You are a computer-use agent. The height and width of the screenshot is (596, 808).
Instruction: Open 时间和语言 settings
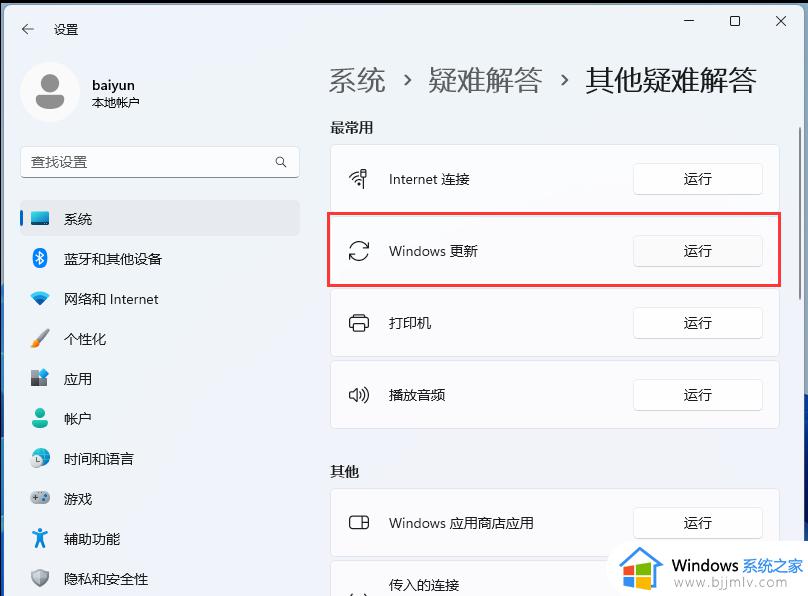(160, 458)
